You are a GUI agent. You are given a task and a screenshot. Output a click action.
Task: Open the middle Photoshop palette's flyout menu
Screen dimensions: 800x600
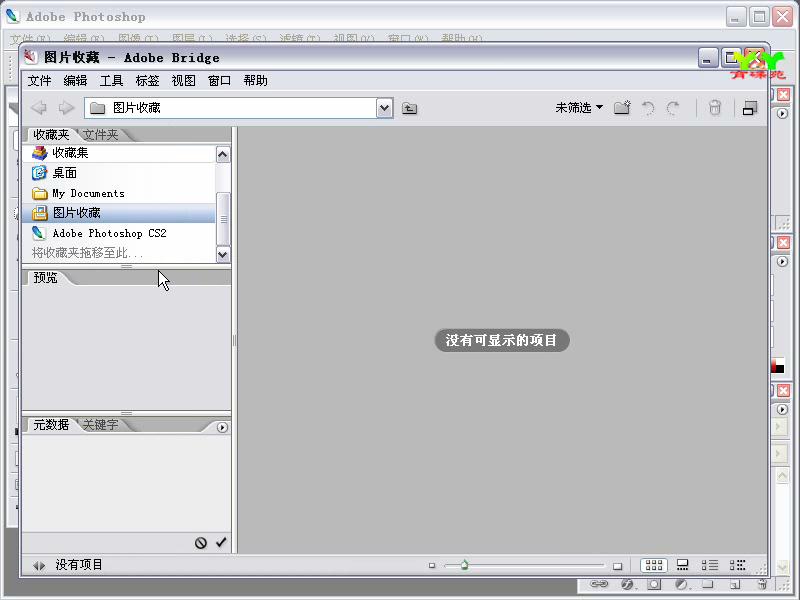pos(782,262)
